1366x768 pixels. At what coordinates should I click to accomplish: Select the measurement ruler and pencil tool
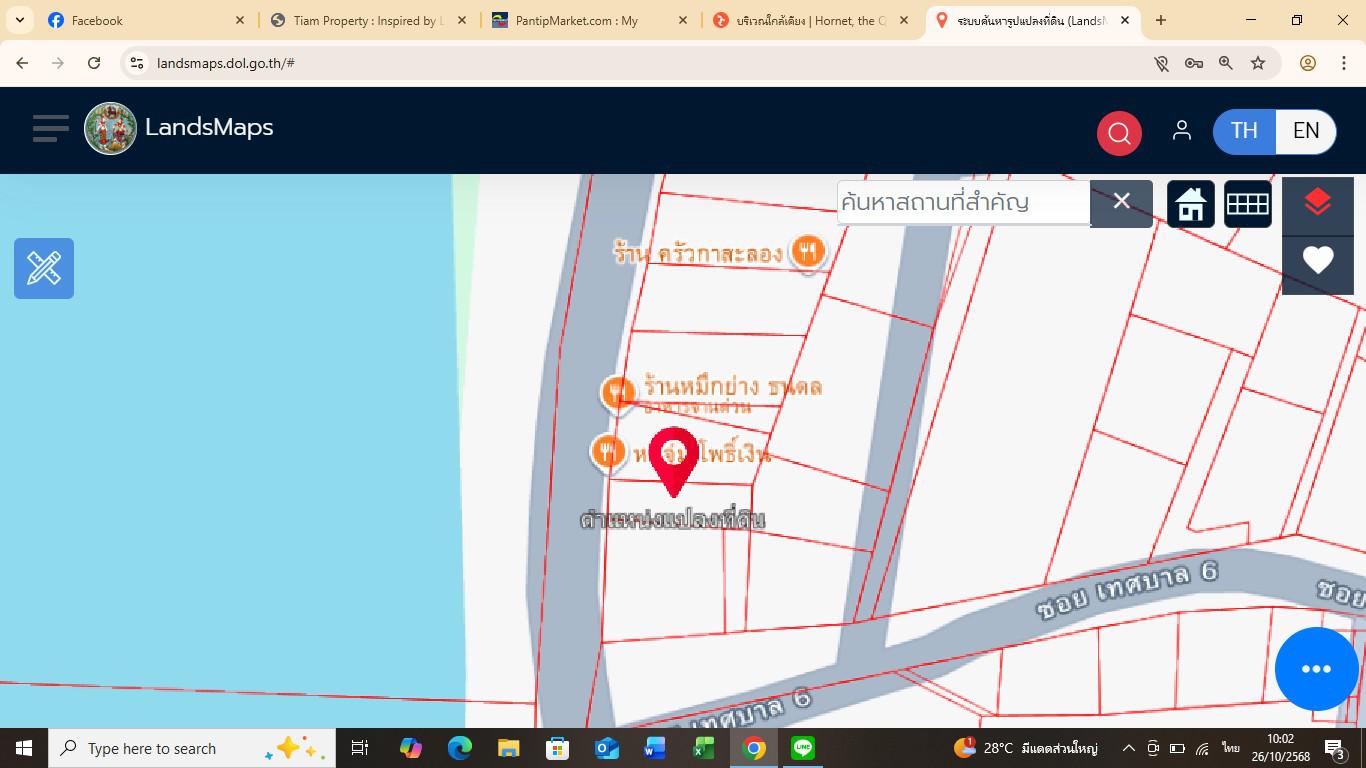[44, 268]
